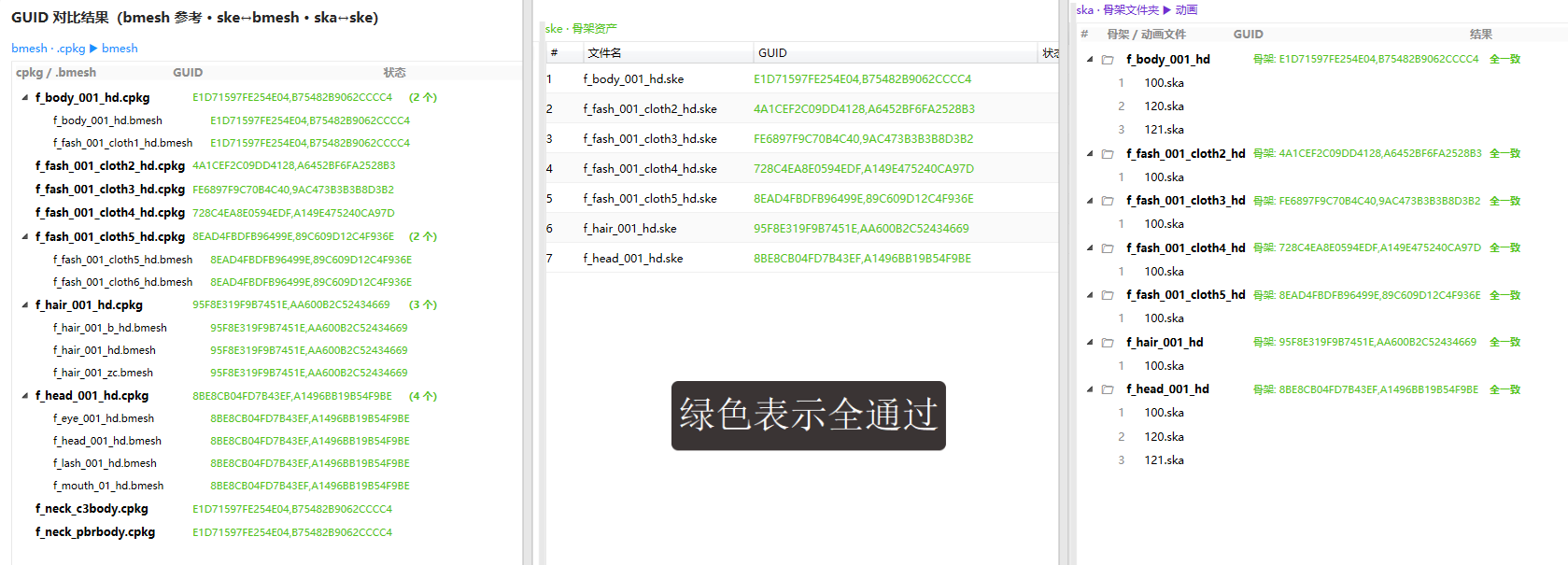
Task: Click 状态 column header in bmesh panel
Action: tap(394, 73)
